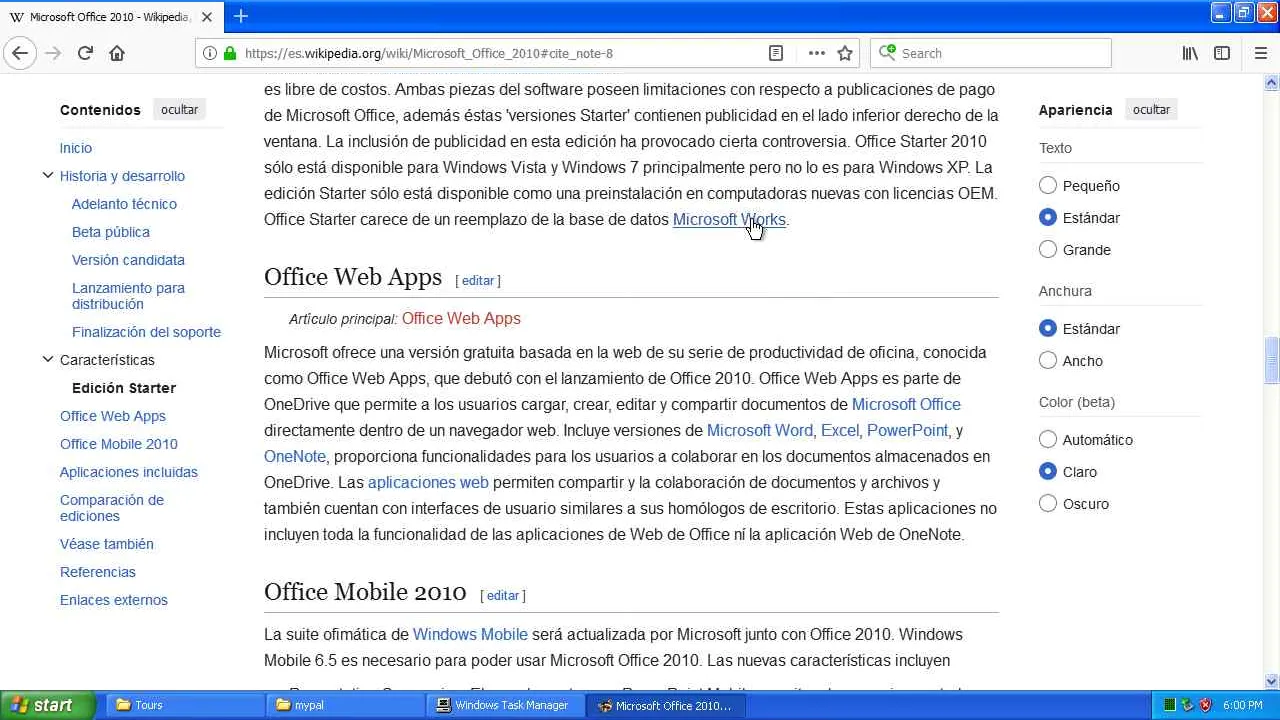Select the Automático color option

pos(1048,440)
